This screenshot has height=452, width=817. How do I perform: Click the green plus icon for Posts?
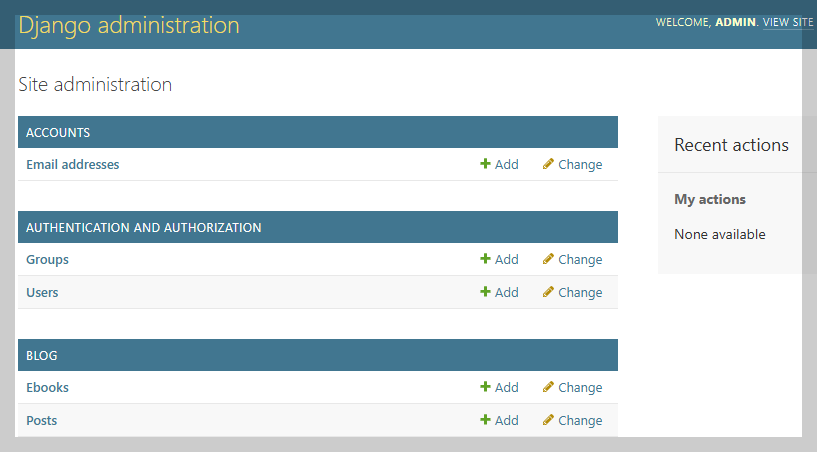[485, 420]
